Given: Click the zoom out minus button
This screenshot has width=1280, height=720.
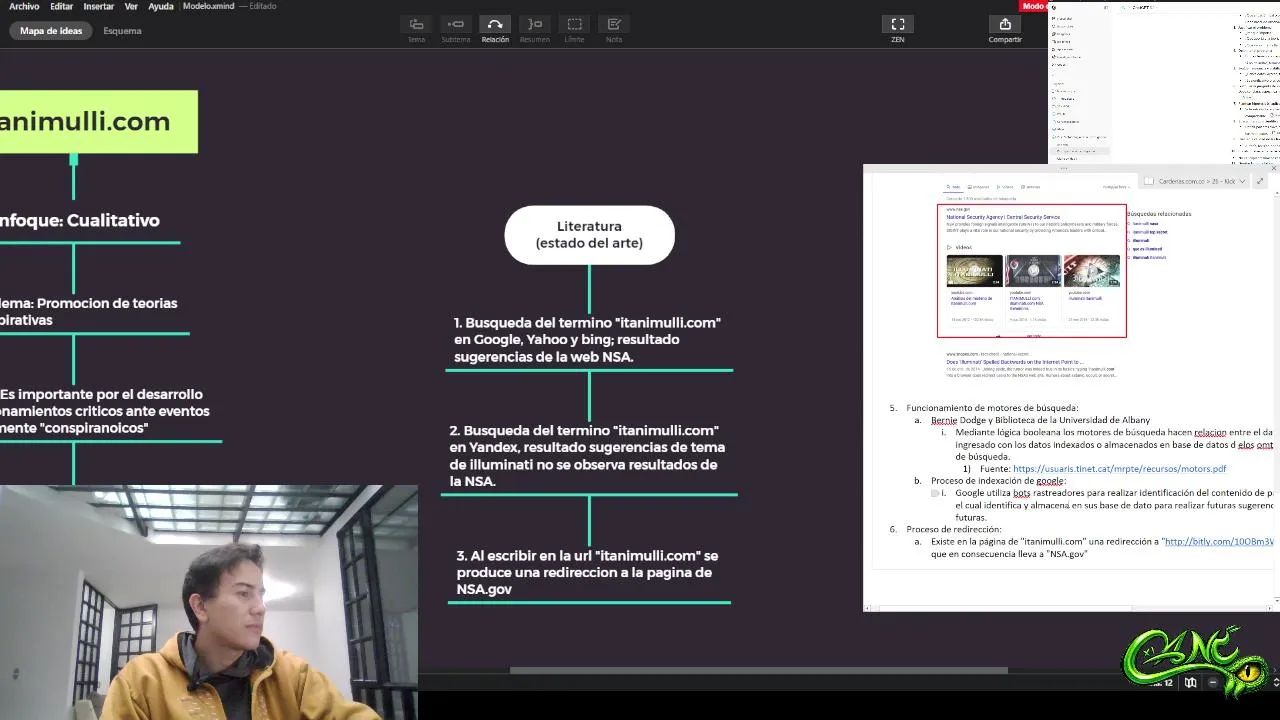Looking at the screenshot, I should tap(1213, 683).
